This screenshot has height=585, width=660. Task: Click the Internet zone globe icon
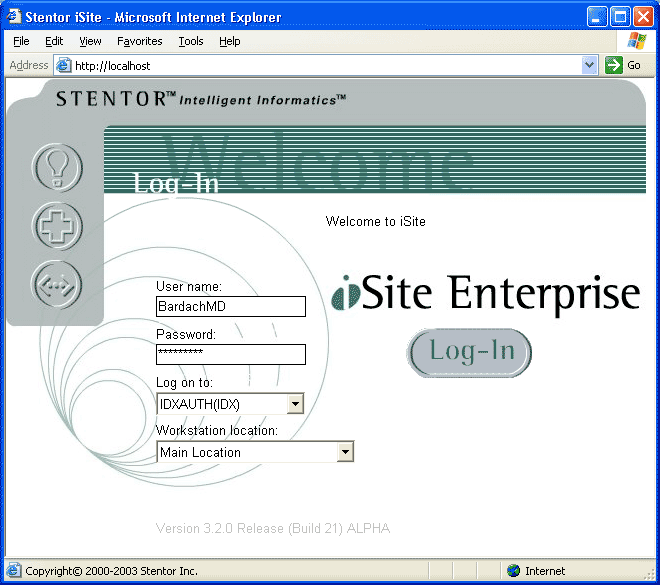point(514,571)
